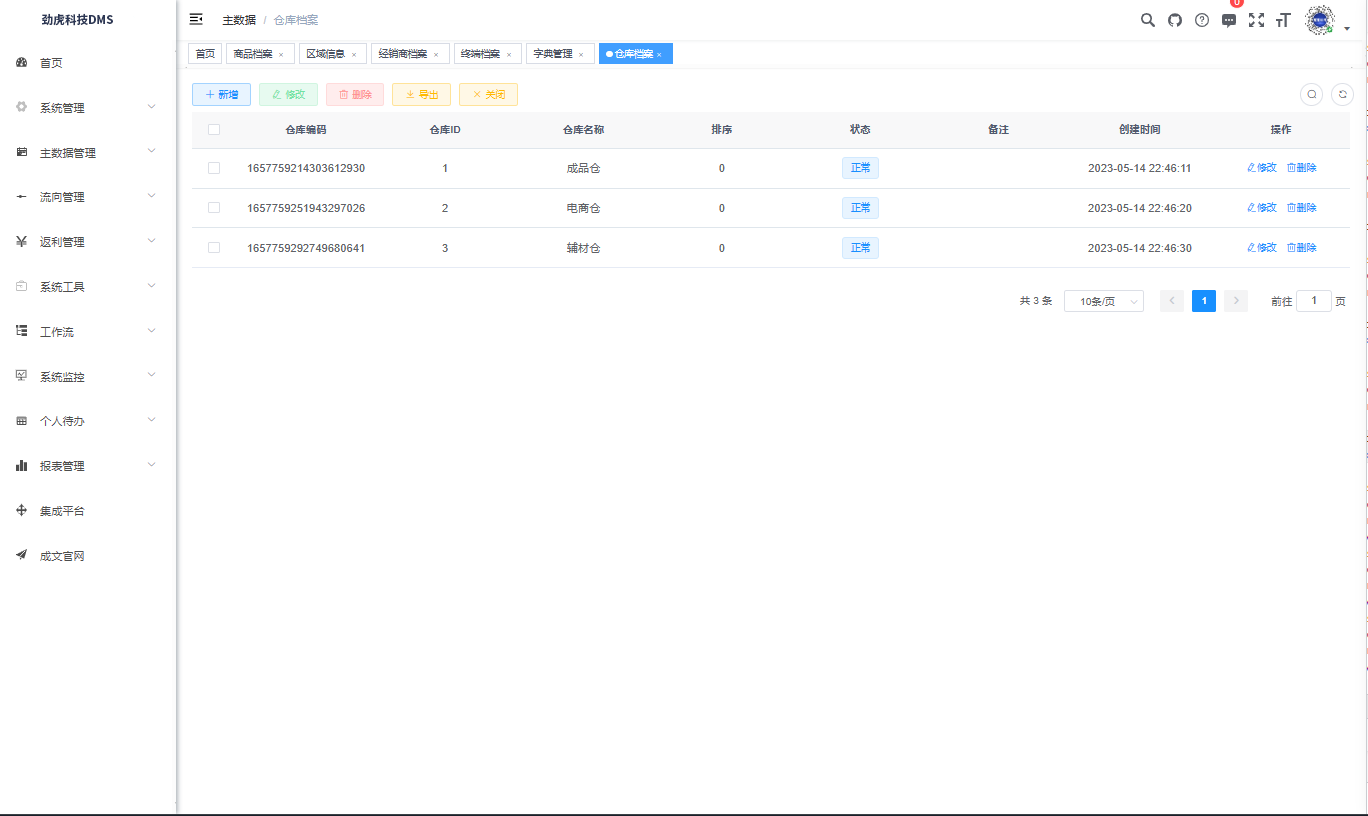Open the message notification icon

pos(1229,20)
